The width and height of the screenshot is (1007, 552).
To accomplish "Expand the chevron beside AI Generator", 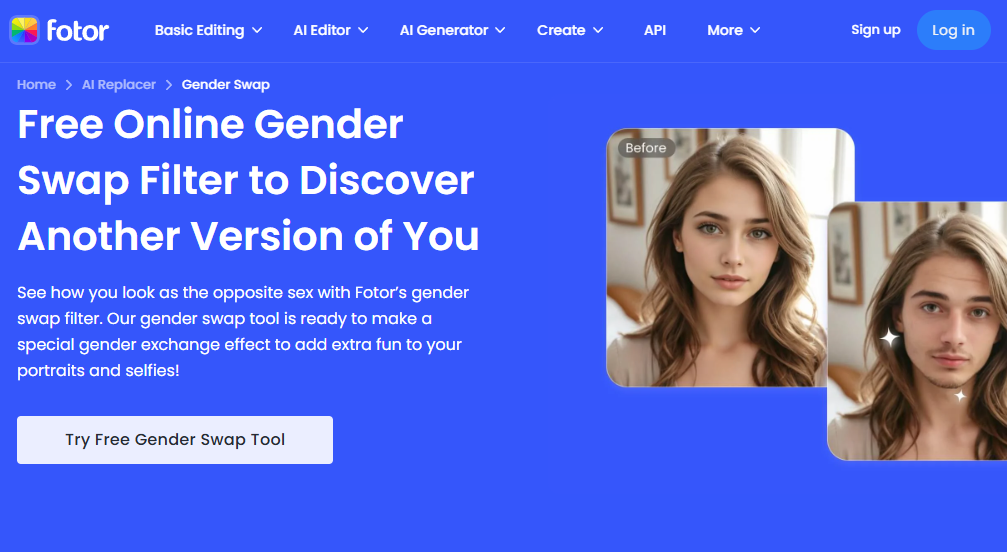I will pos(500,31).
